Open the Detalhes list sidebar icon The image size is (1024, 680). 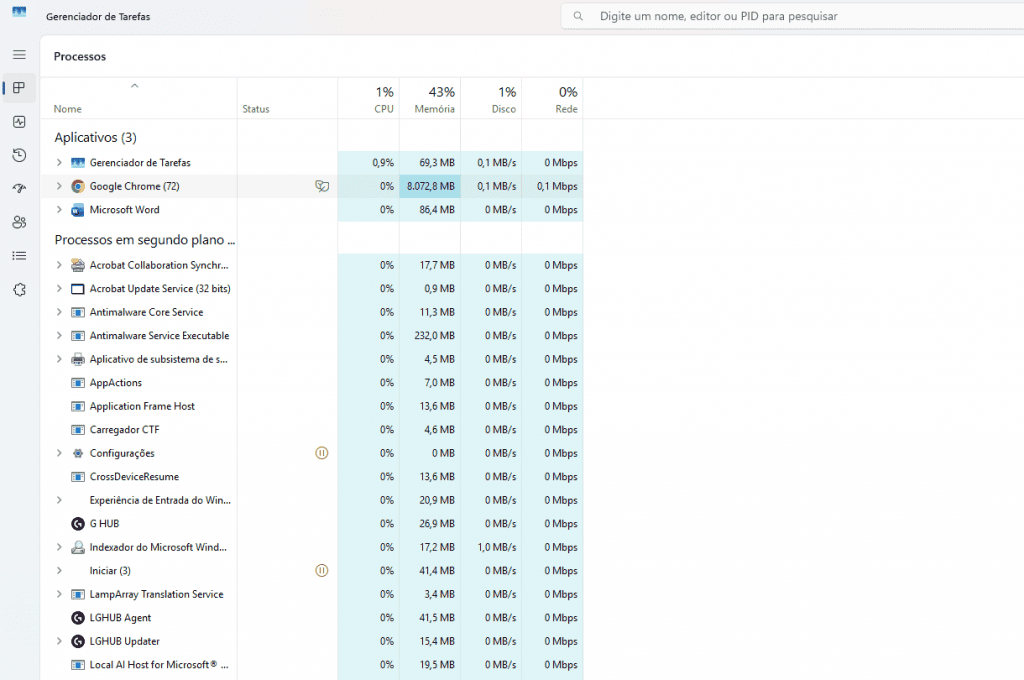click(x=19, y=256)
